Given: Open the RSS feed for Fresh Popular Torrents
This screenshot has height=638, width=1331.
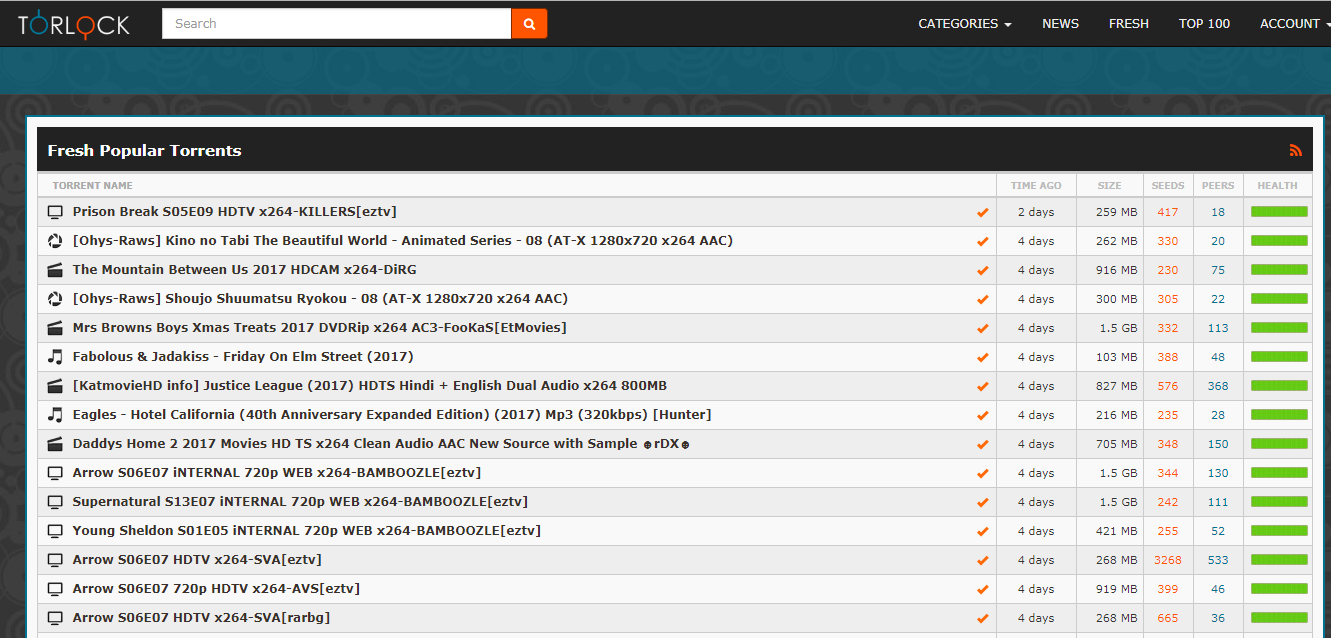Looking at the screenshot, I should coord(1295,150).
